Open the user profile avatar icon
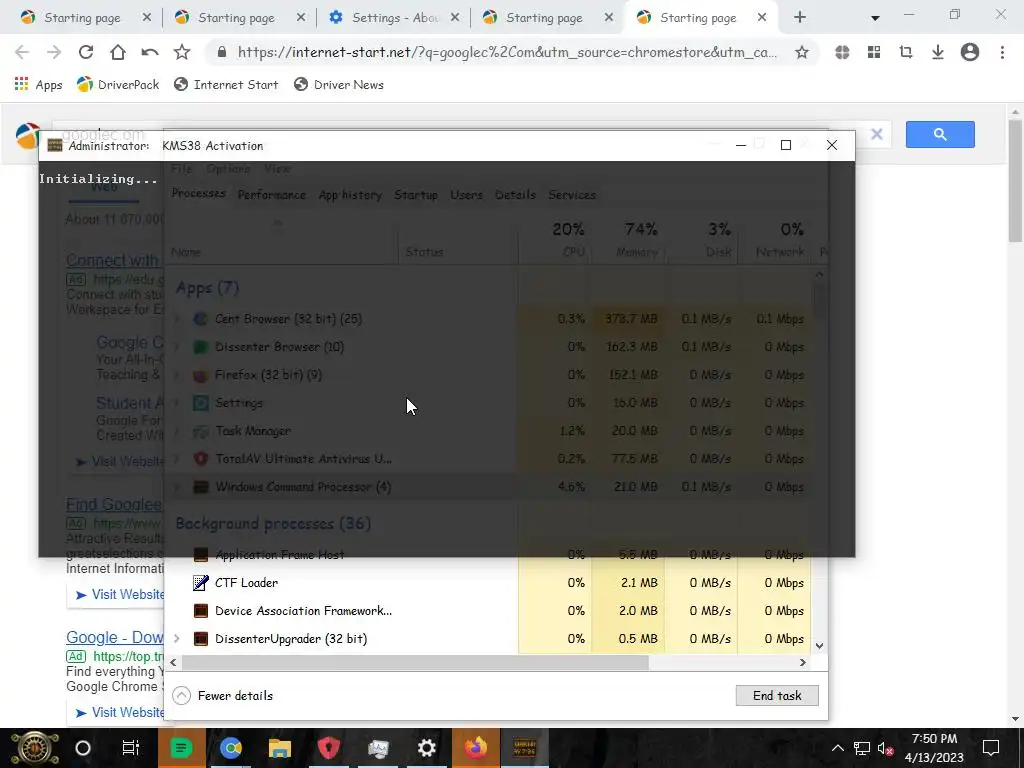 [x=970, y=52]
